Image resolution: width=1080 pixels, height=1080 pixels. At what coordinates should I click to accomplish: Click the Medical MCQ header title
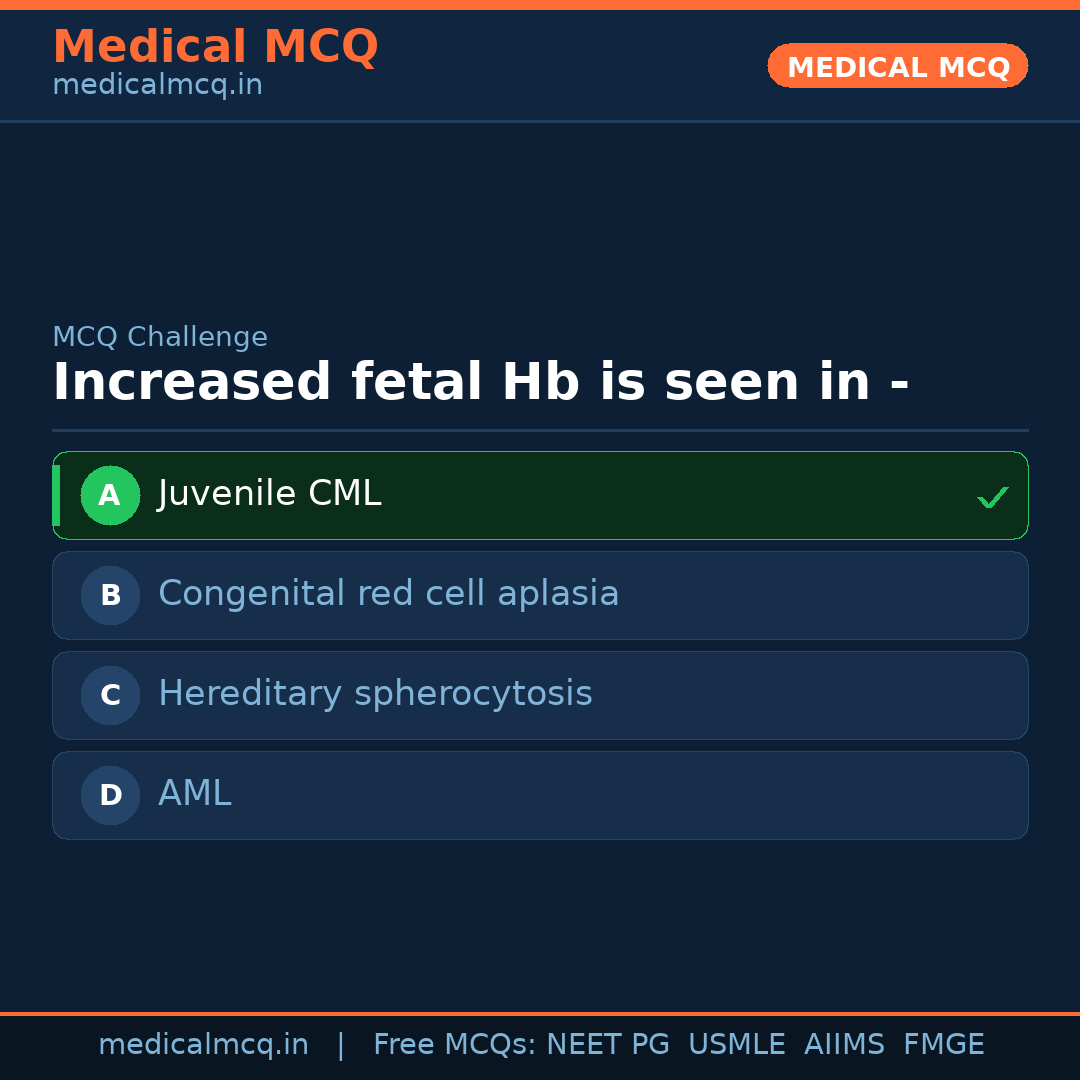click(215, 46)
